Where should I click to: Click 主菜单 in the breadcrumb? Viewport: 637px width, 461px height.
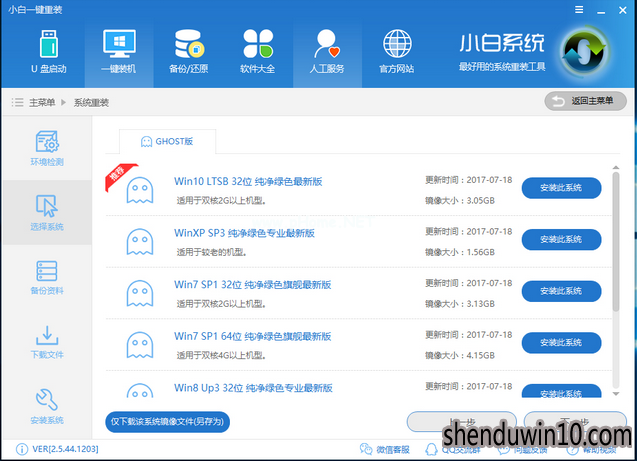[42, 102]
